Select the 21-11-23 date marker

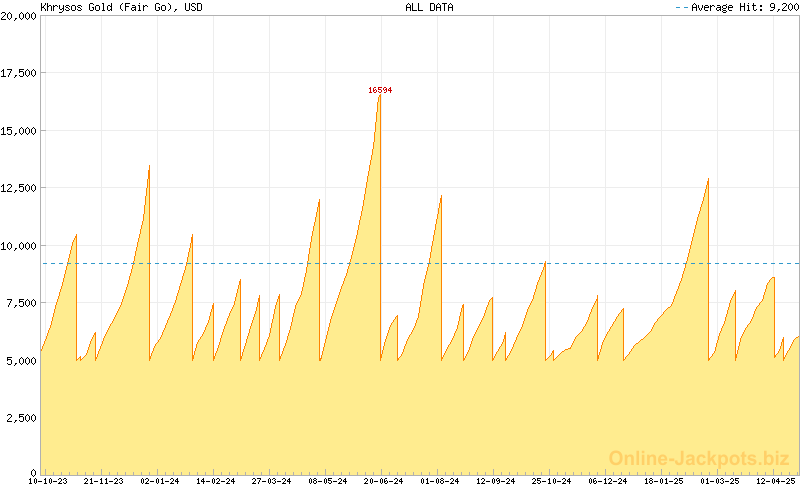click(104, 481)
